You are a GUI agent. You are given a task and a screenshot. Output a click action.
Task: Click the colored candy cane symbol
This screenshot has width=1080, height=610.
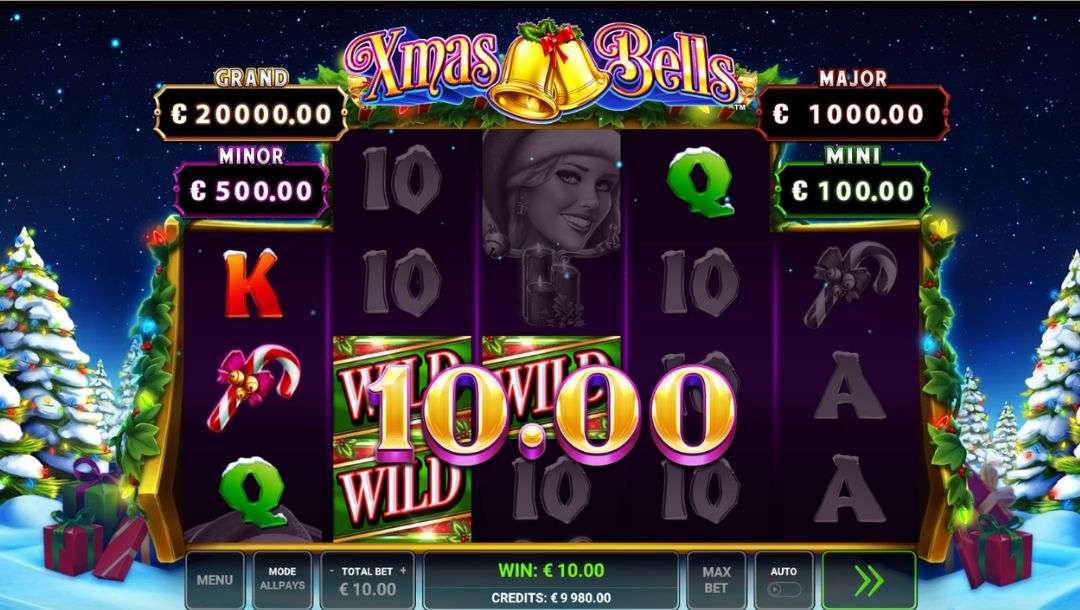[x=253, y=388]
